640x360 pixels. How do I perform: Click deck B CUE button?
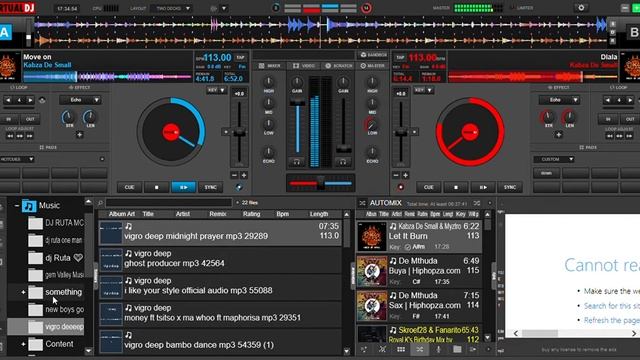pyautogui.click(x=429, y=187)
